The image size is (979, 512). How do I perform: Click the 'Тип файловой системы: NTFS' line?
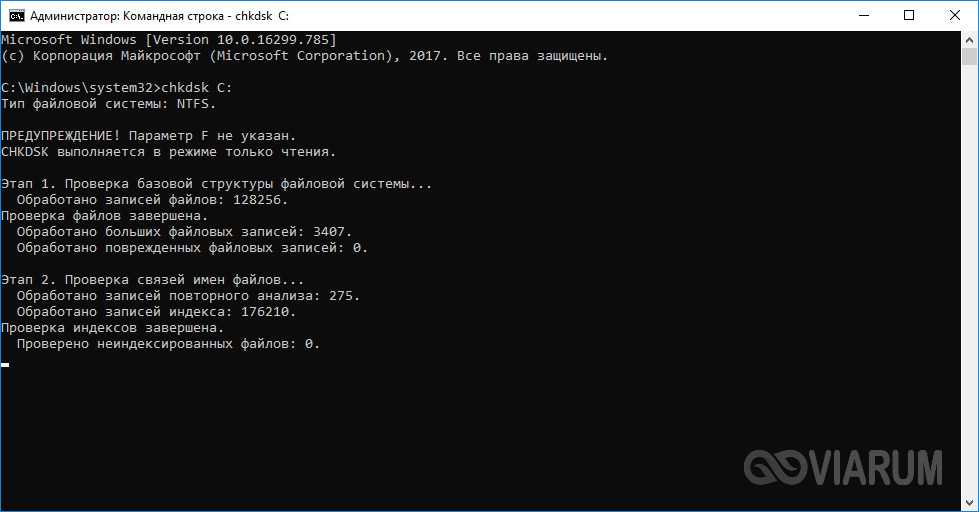[x=108, y=104]
